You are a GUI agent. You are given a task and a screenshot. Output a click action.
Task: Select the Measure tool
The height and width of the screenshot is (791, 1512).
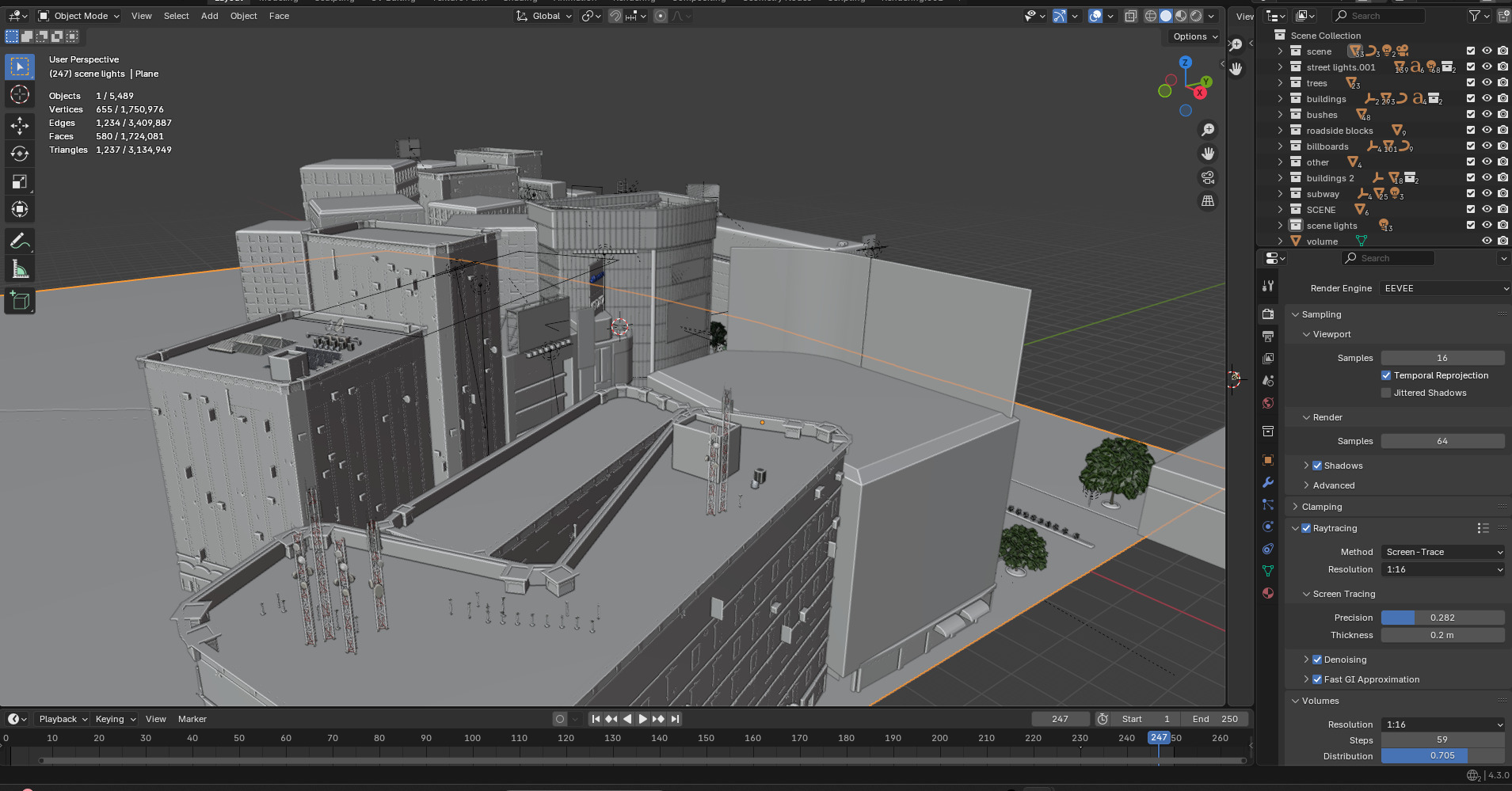coord(20,269)
